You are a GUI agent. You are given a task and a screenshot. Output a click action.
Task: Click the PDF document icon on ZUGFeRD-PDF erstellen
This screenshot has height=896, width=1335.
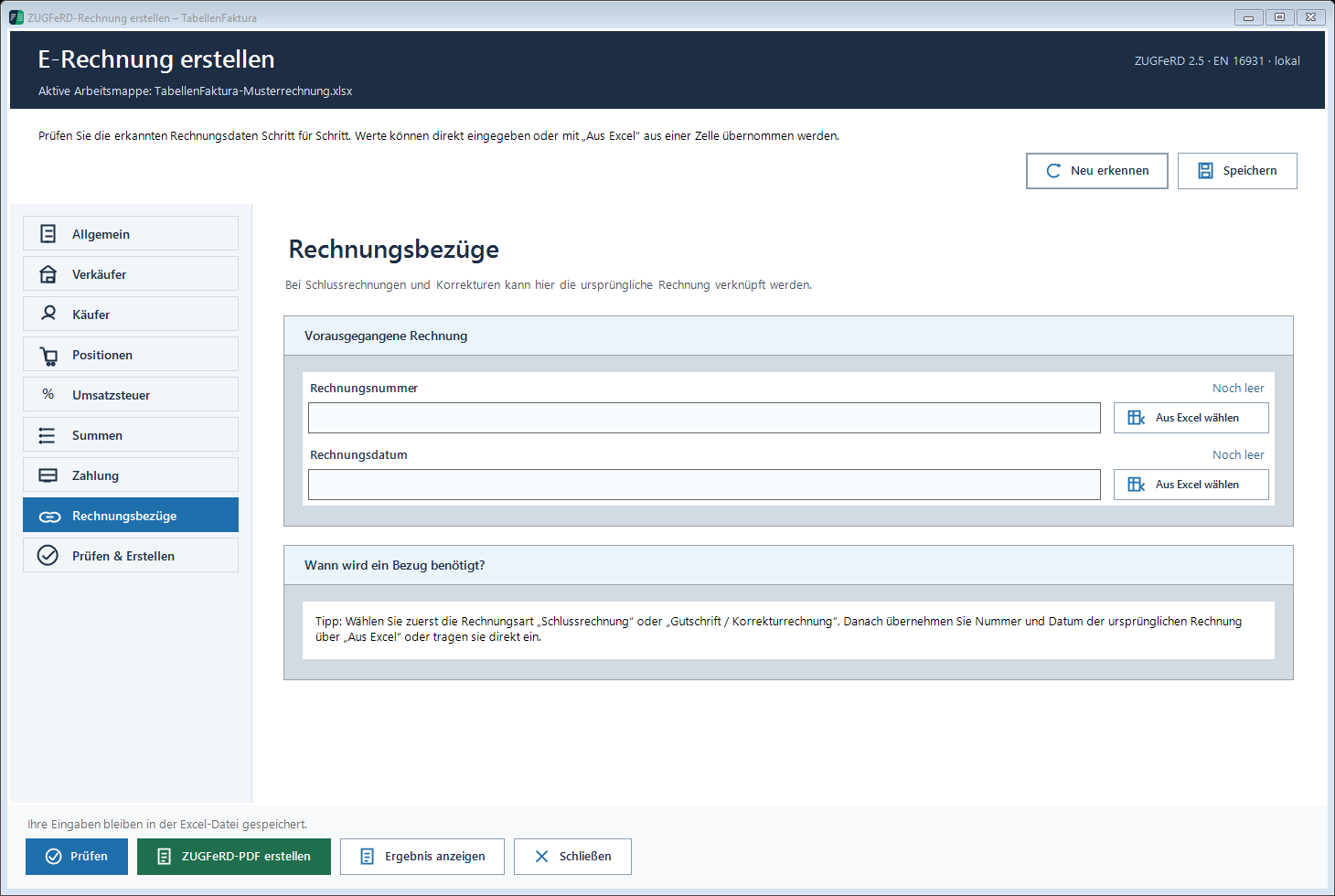point(165,857)
